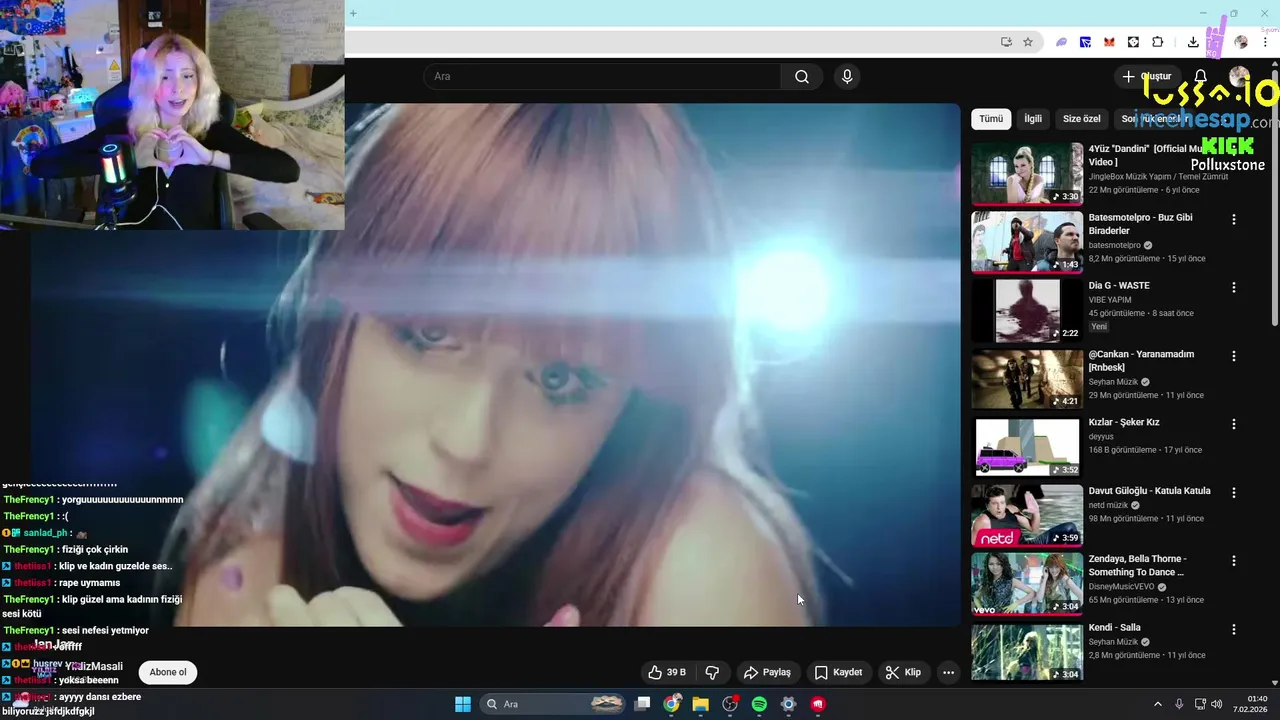
Task: Open Chrome three-dot menu
Action: [x=1265, y=42]
